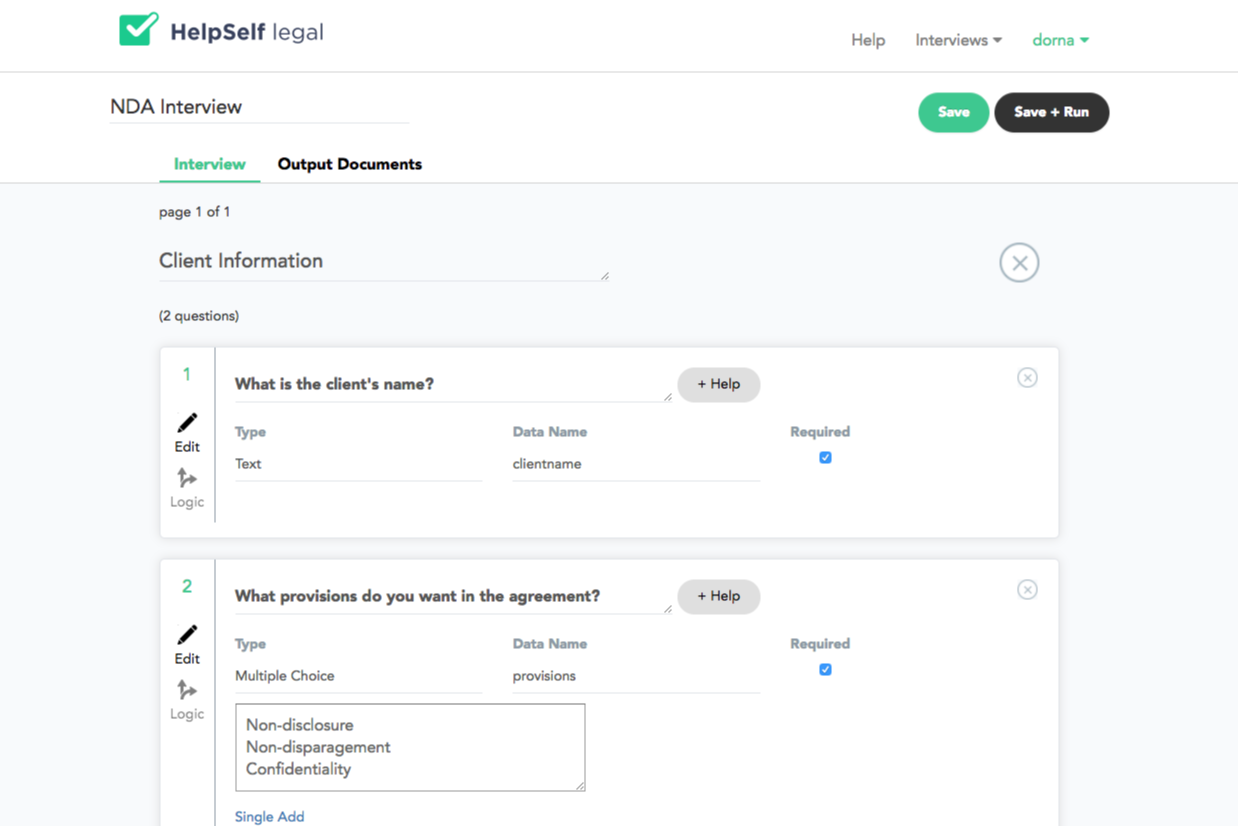This screenshot has height=826, width=1239.
Task: Remove question 1 using its X icon
Action: coord(1027,378)
